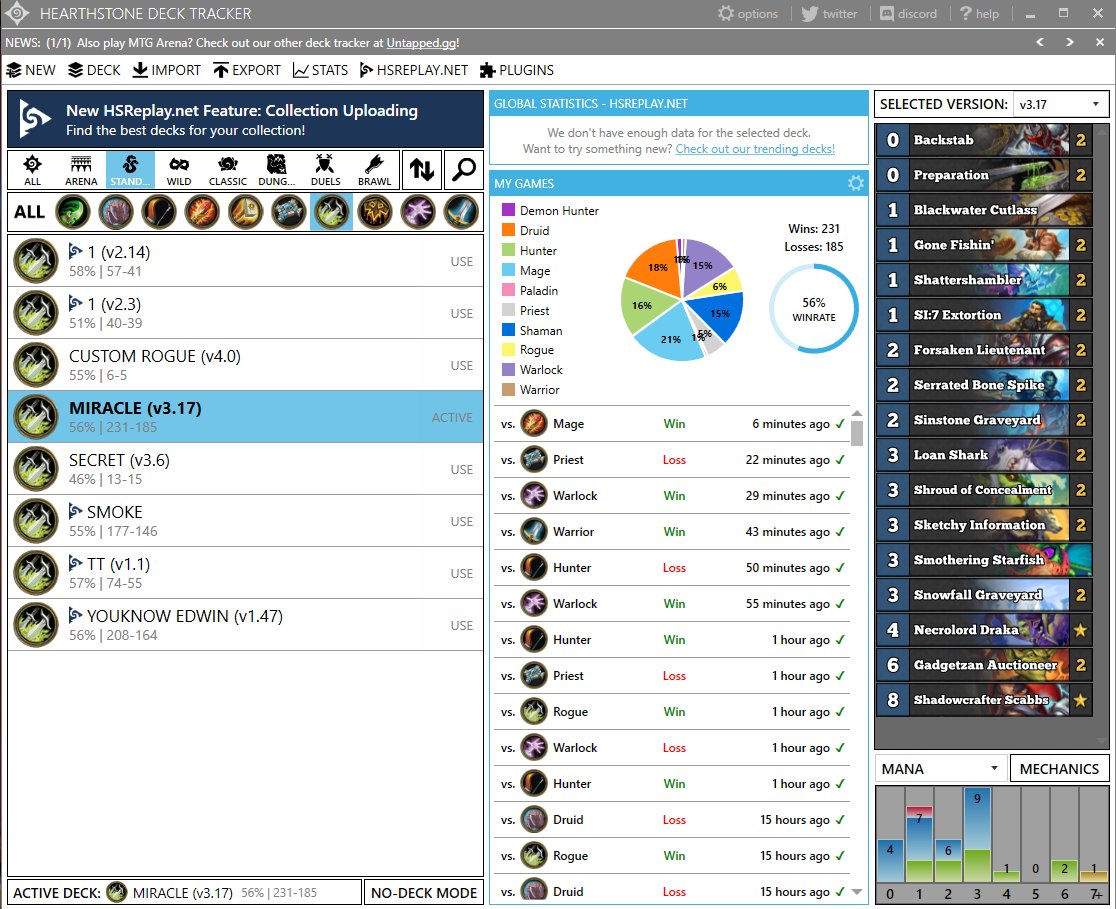The image size is (1116, 909).
Task: Filter decks by Mage class icon
Action: point(202,211)
